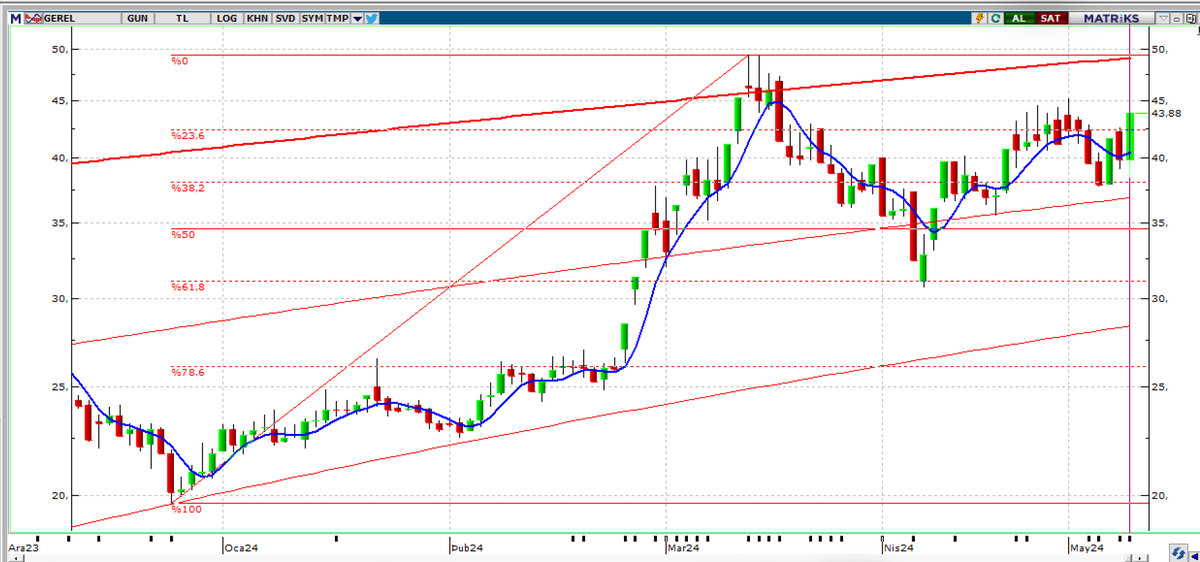Select the %50 Fibonacci level label

(182, 234)
